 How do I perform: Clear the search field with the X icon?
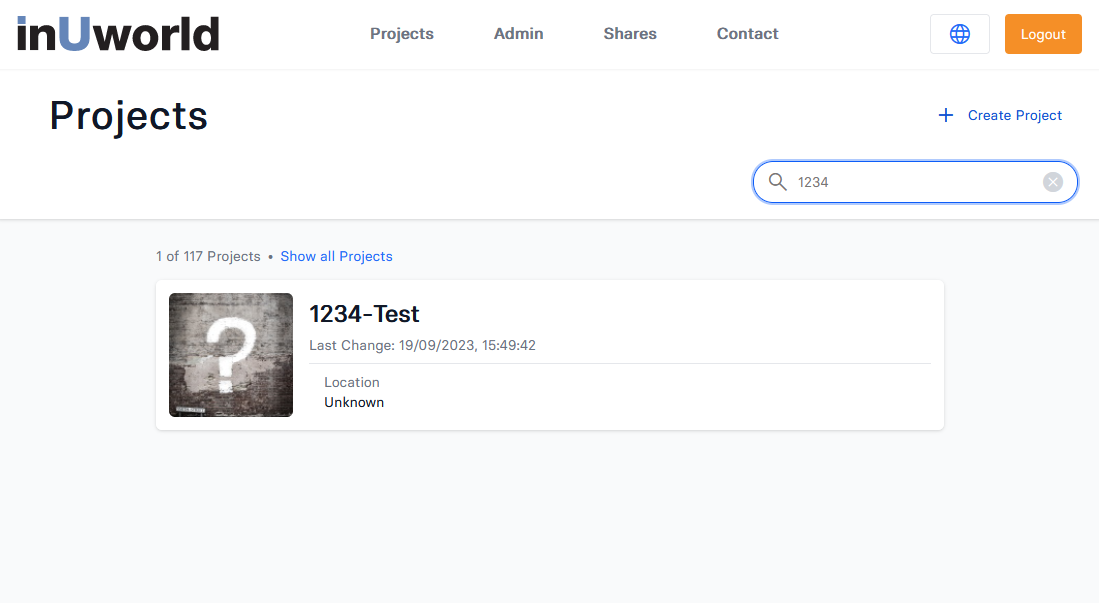pyautogui.click(x=1052, y=182)
